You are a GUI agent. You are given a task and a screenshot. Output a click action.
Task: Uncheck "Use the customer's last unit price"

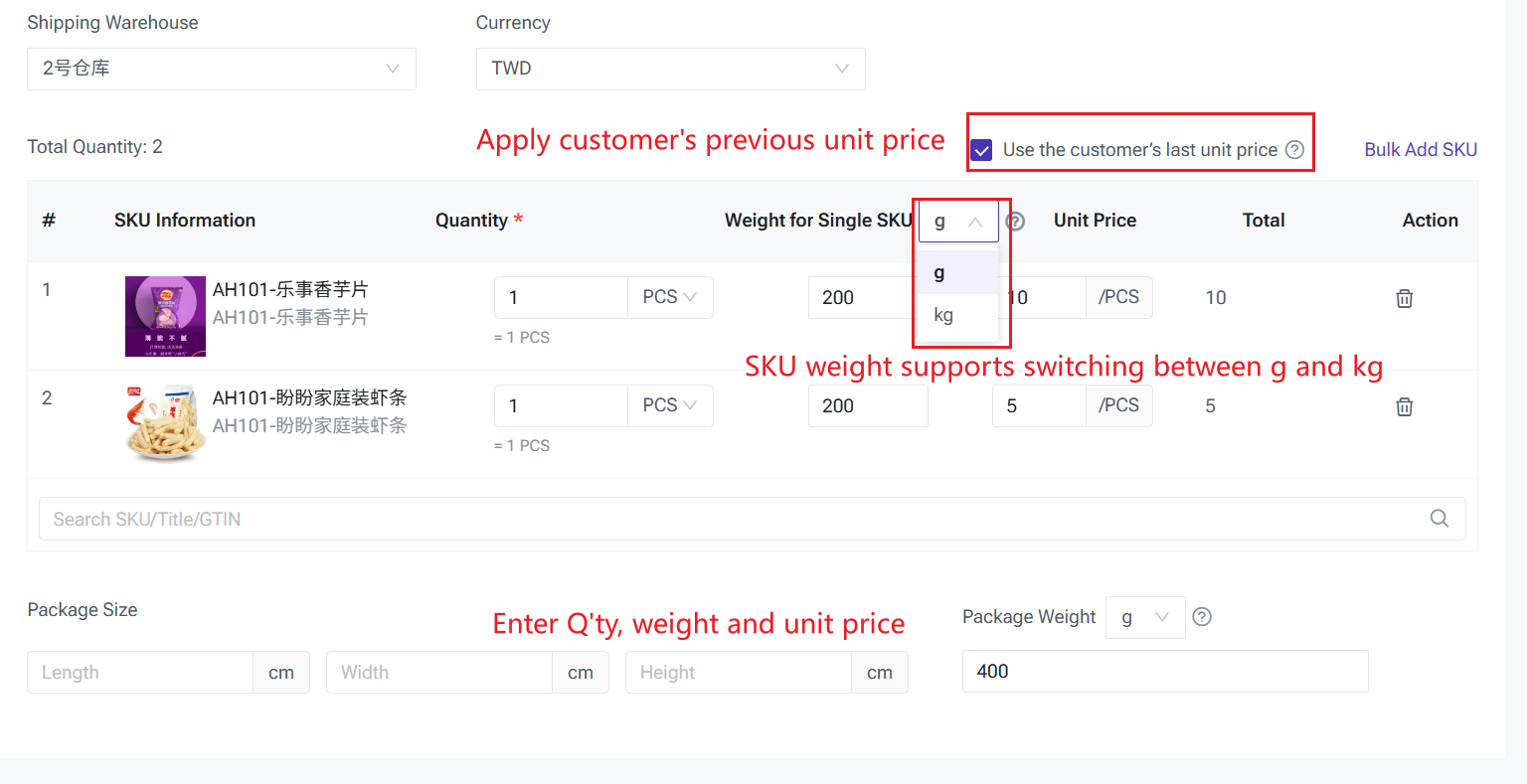coord(981,150)
